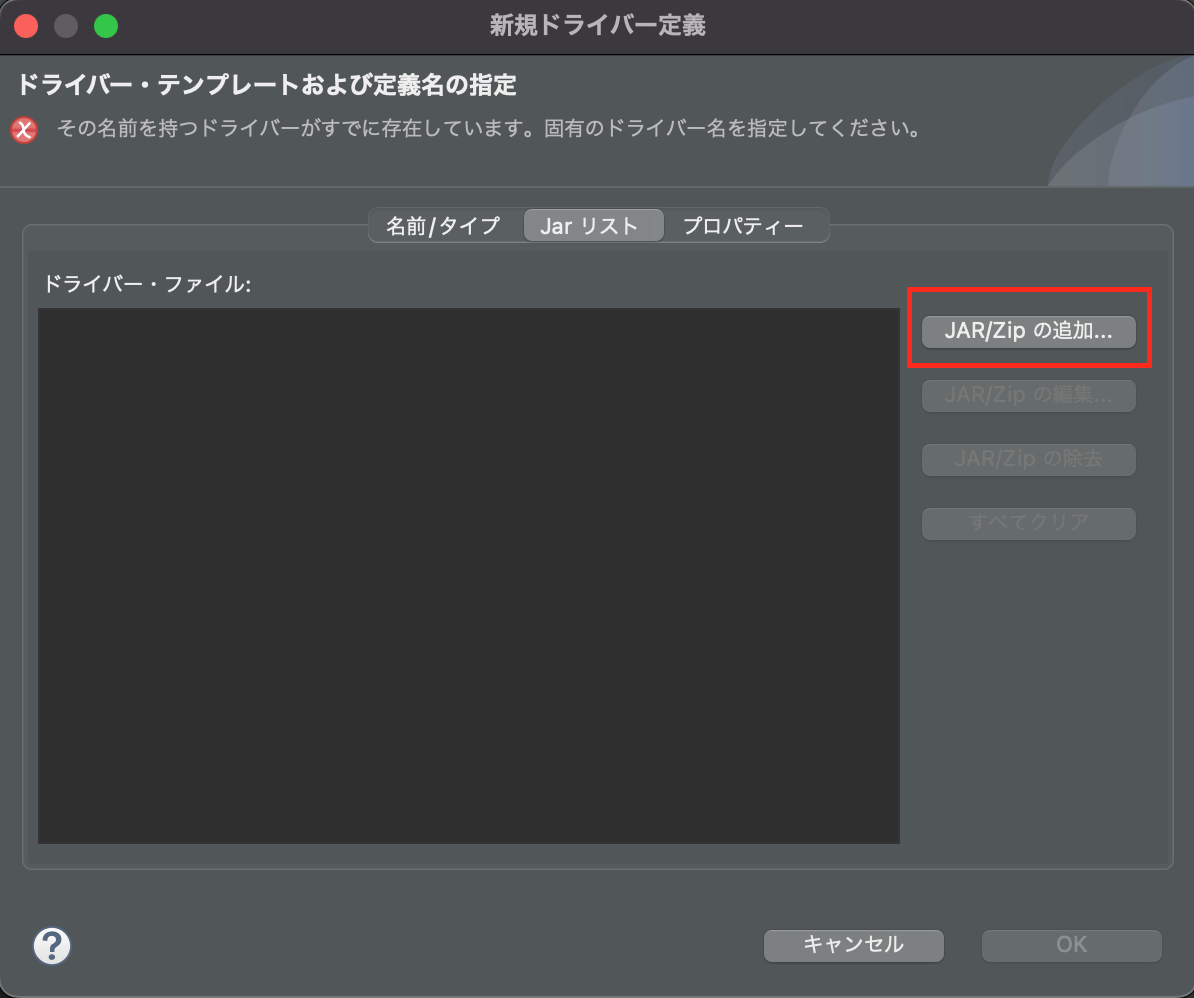
Task: Click the JAR/Zip の編集... button
Action: point(1028,396)
